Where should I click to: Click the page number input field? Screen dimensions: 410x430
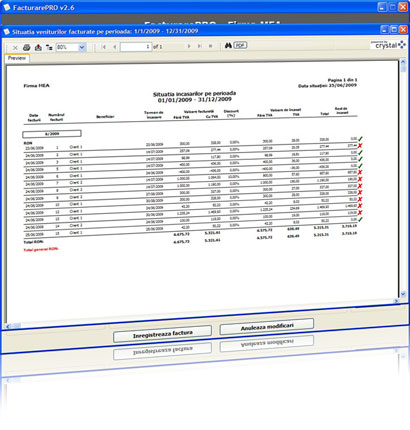click(136, 47)
